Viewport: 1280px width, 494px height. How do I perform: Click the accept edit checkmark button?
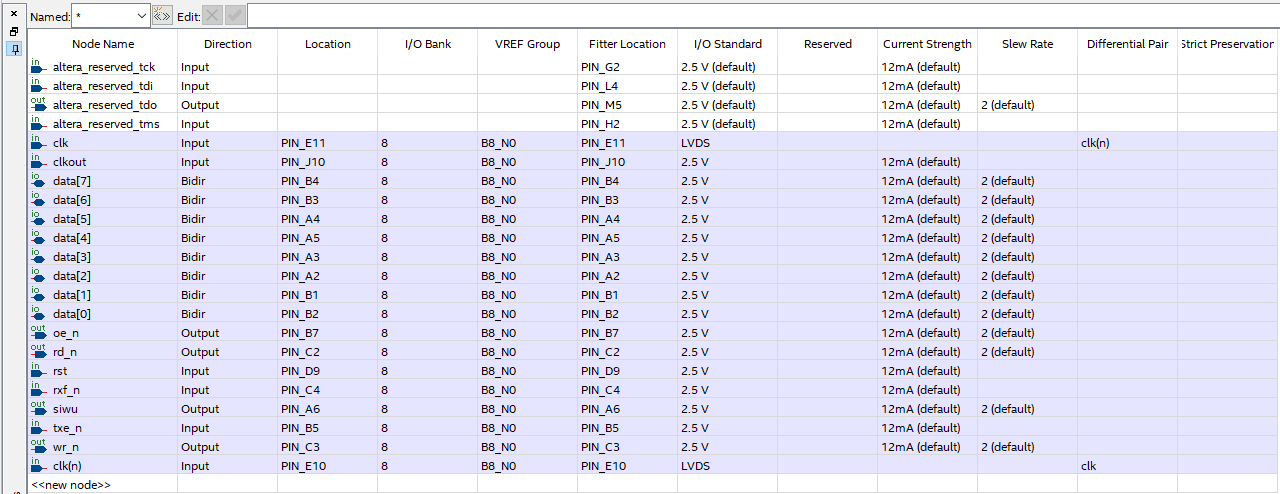point(235,16)
